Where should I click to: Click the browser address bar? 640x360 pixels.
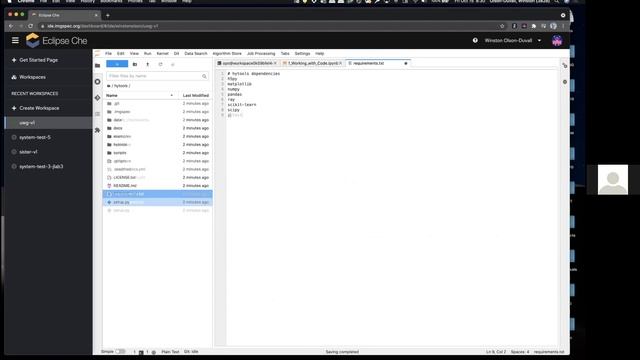[x=269, y=26]
